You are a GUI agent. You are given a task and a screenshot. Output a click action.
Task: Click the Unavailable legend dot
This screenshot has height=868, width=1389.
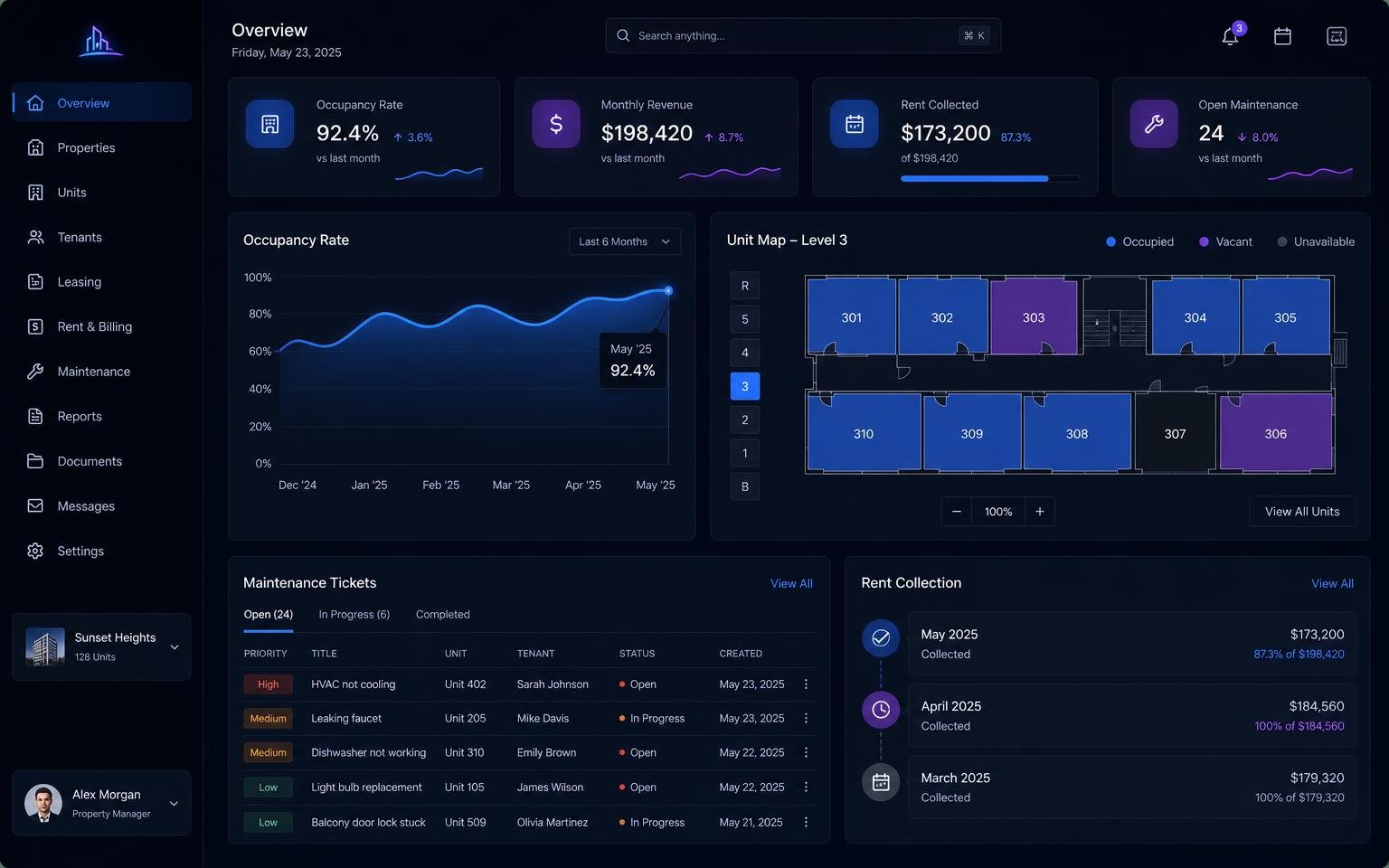click(x=1281, y=241)
